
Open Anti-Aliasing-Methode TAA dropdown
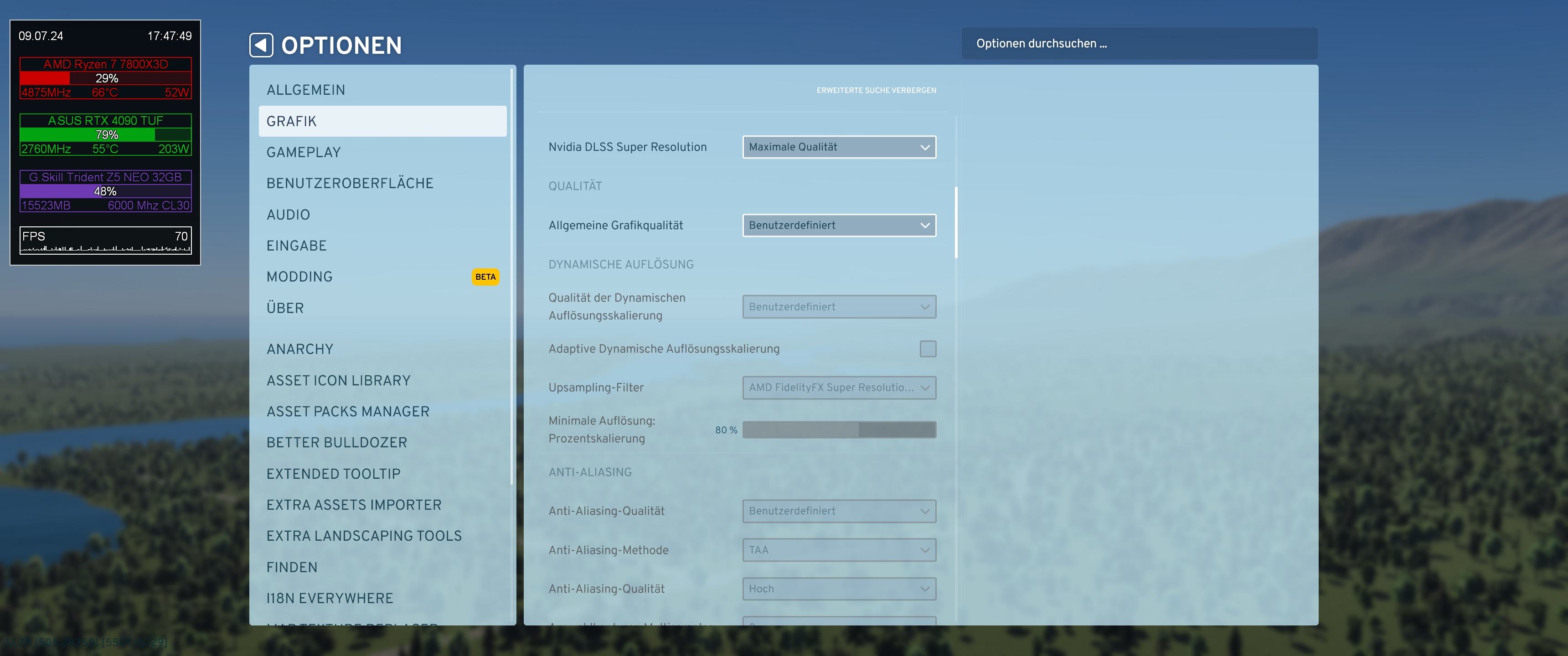coord(839,550)
